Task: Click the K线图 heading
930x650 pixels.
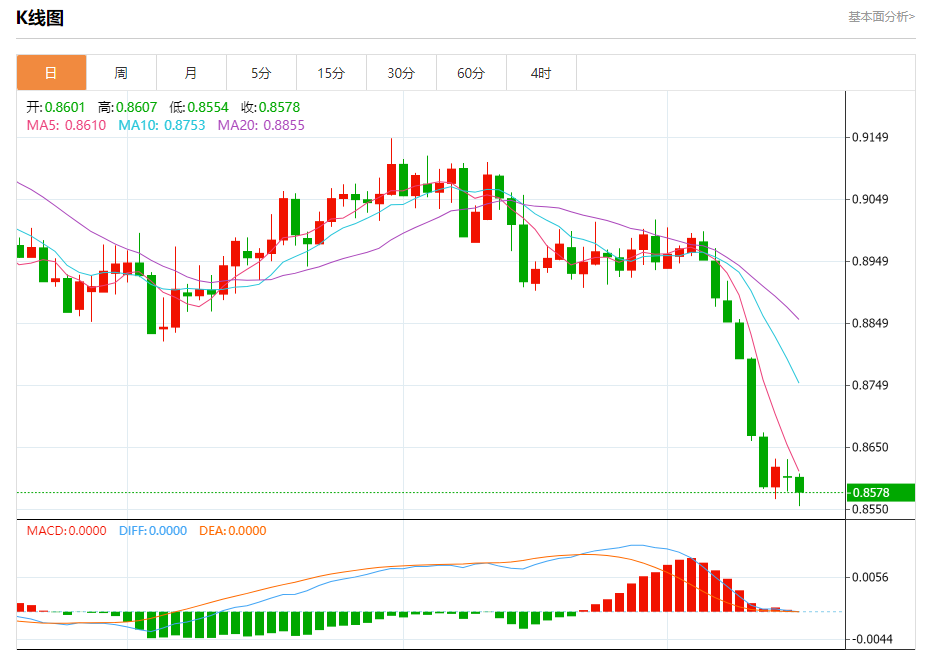Action: pos(40,18)
